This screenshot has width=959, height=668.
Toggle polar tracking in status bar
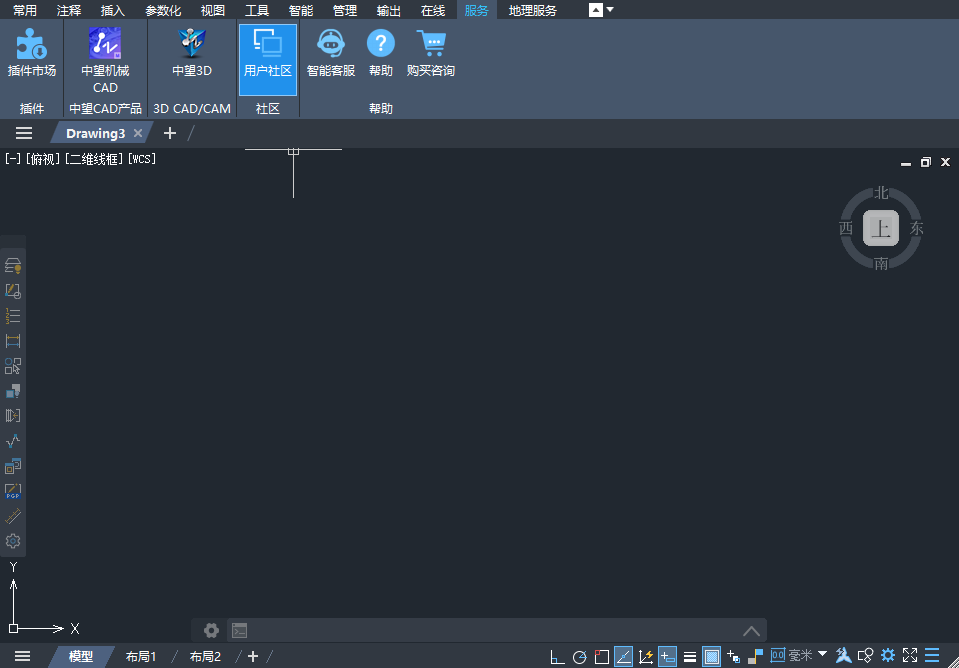[x=579, y=657]
